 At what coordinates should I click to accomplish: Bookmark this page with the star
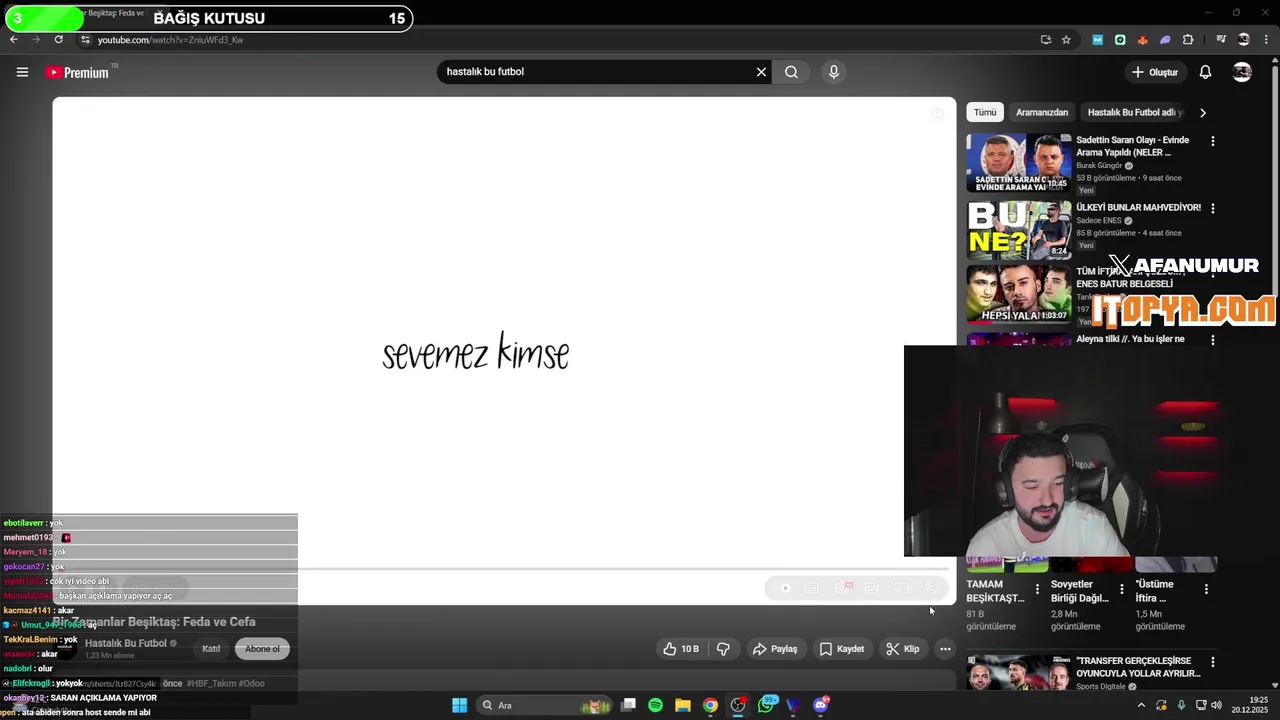click(1066, 40)
